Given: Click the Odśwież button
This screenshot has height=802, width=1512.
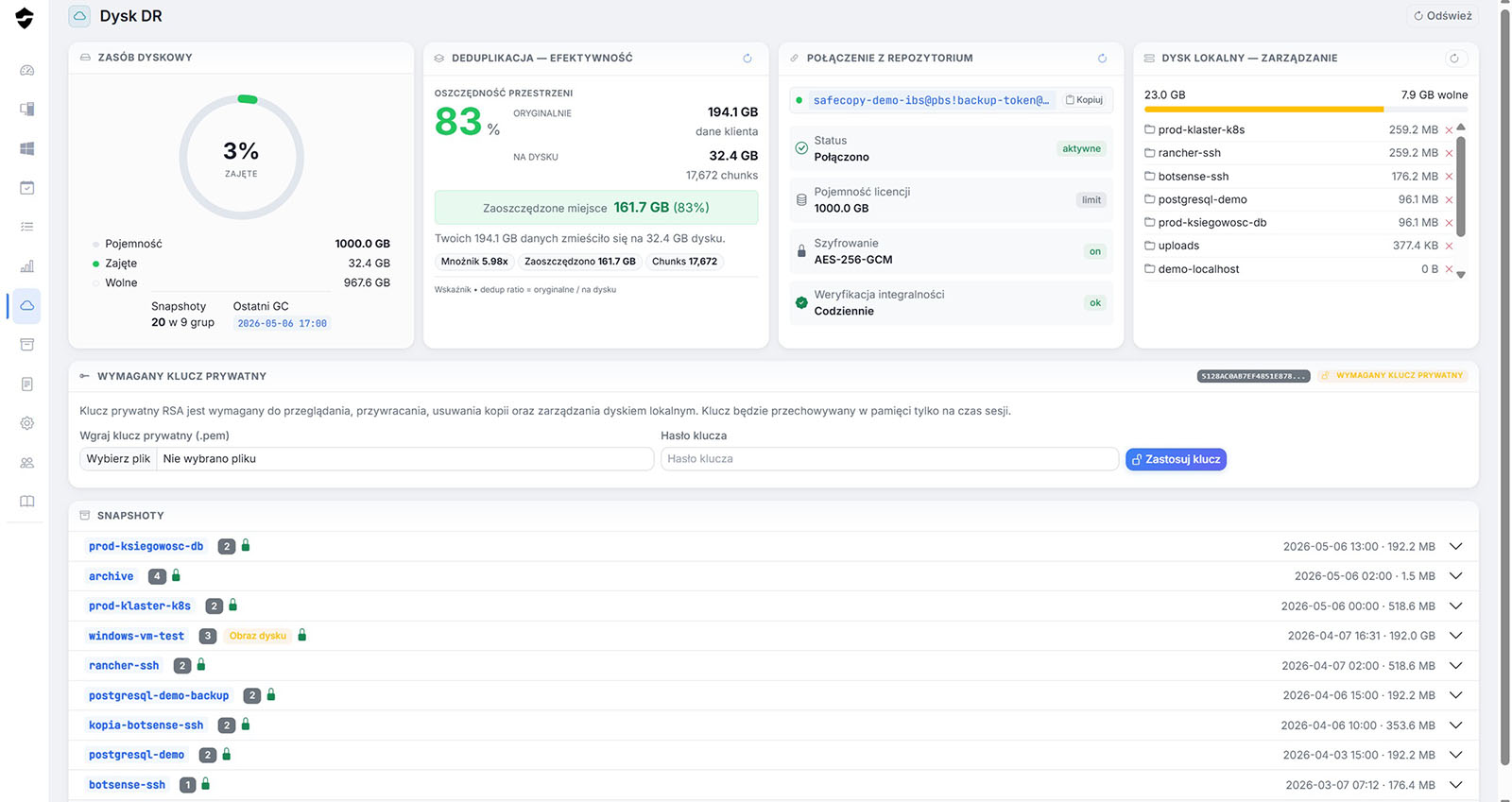Looking at the screenshot, I should pyautogui.click(x=1443, y=16).
